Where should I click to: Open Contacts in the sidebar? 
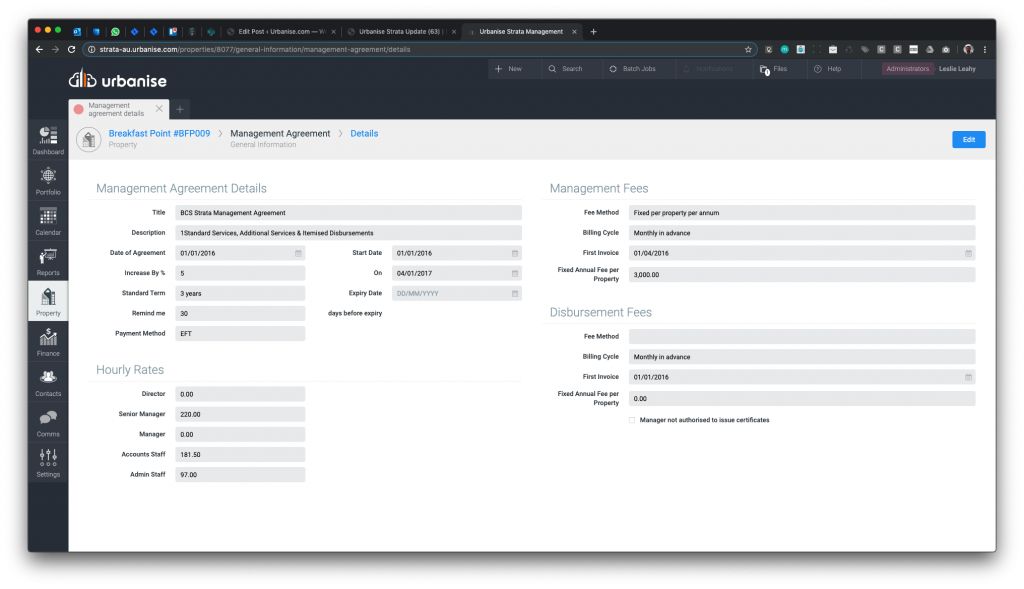tap(48, 381)
